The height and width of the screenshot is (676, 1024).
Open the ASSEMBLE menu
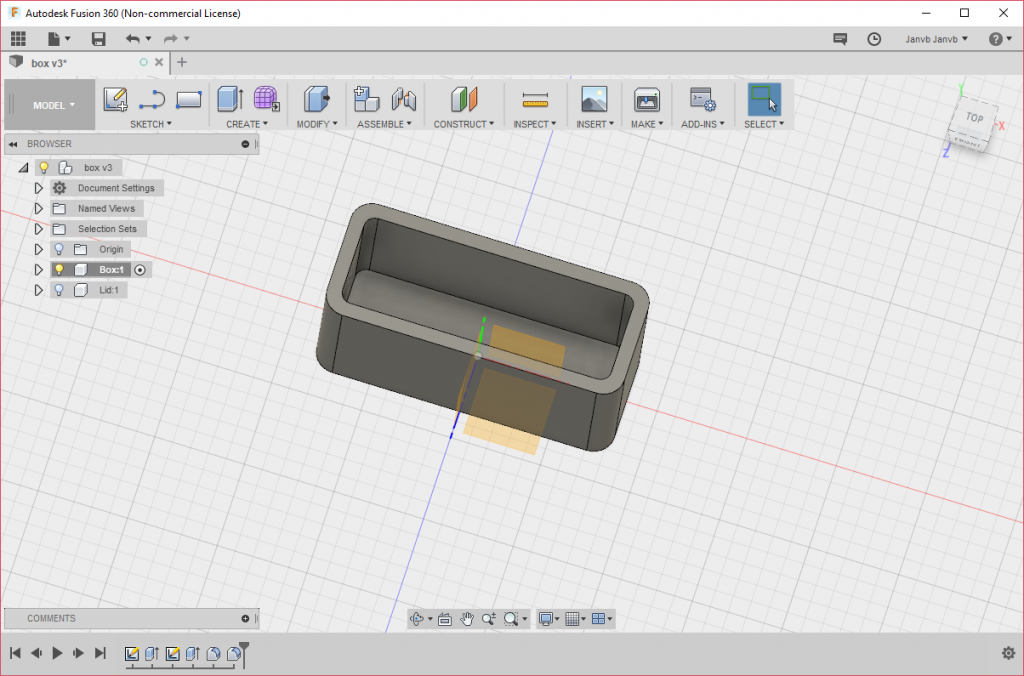[385, 124]
